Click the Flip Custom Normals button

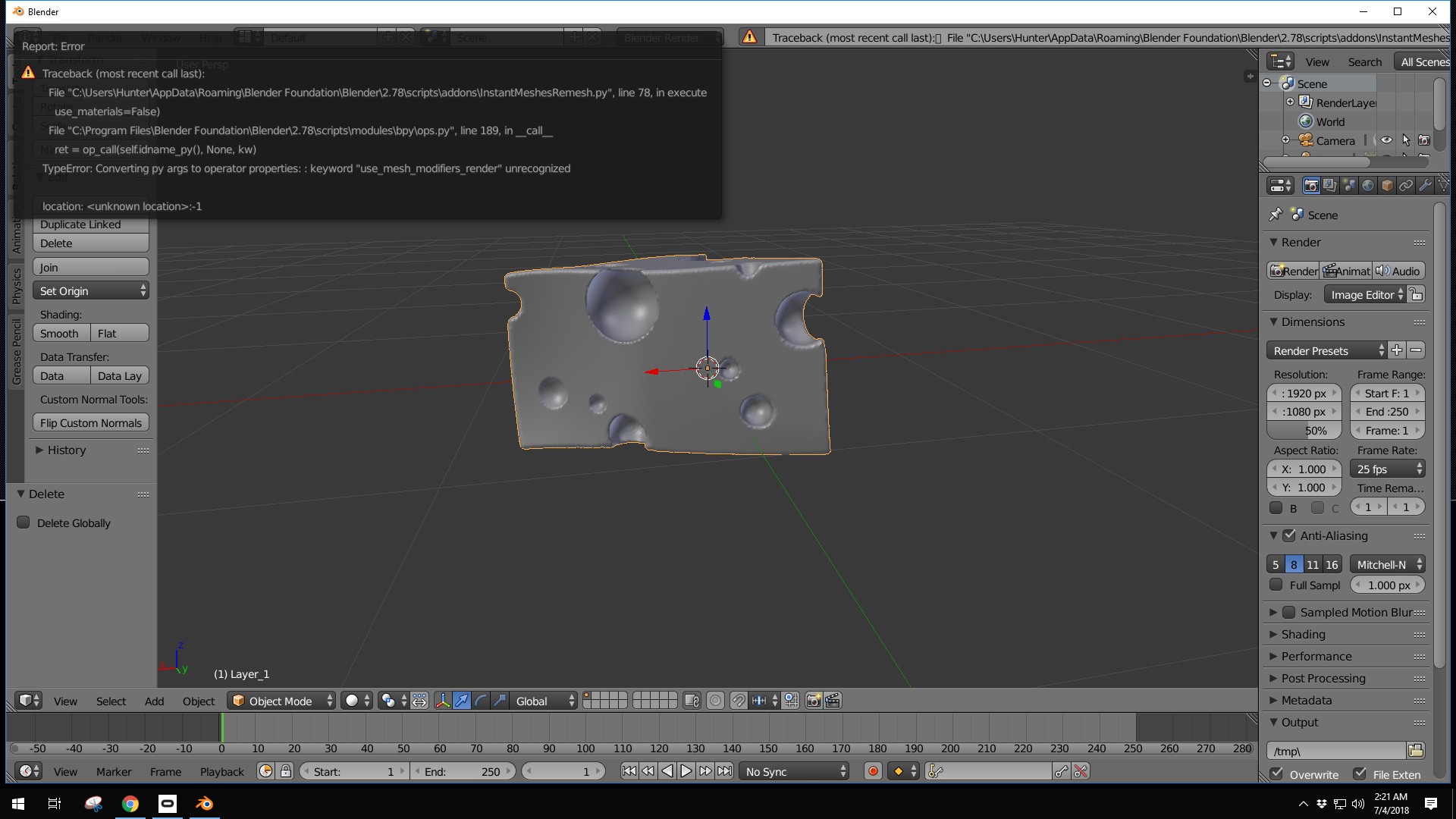[x=91, y=422]
